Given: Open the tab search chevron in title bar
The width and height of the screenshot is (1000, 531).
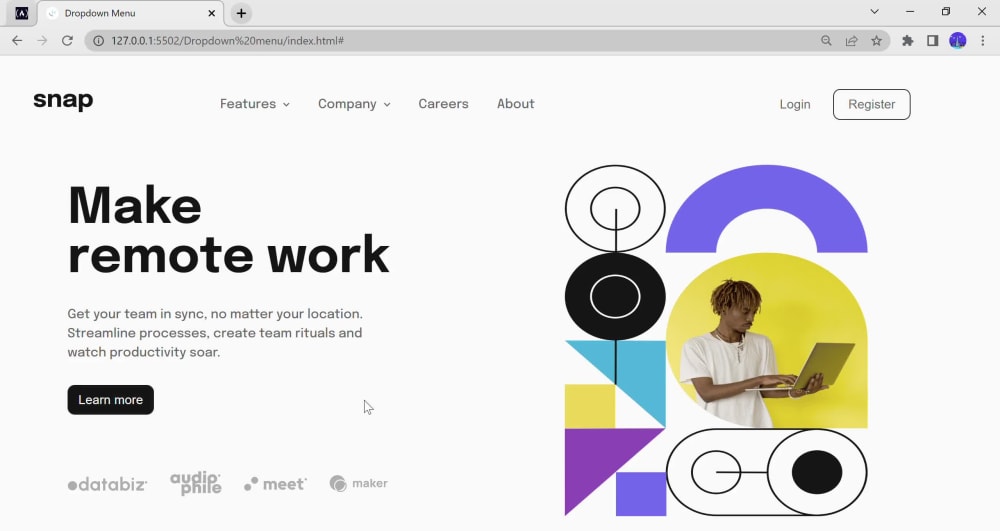Looking at the screenshot, I should pyautogui.click(x=874, y=11).
